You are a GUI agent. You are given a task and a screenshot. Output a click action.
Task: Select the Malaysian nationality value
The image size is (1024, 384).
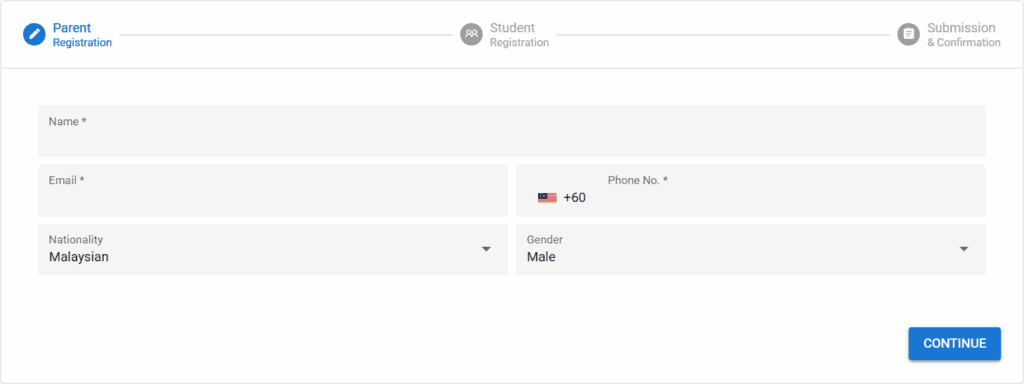click(78, 257)
